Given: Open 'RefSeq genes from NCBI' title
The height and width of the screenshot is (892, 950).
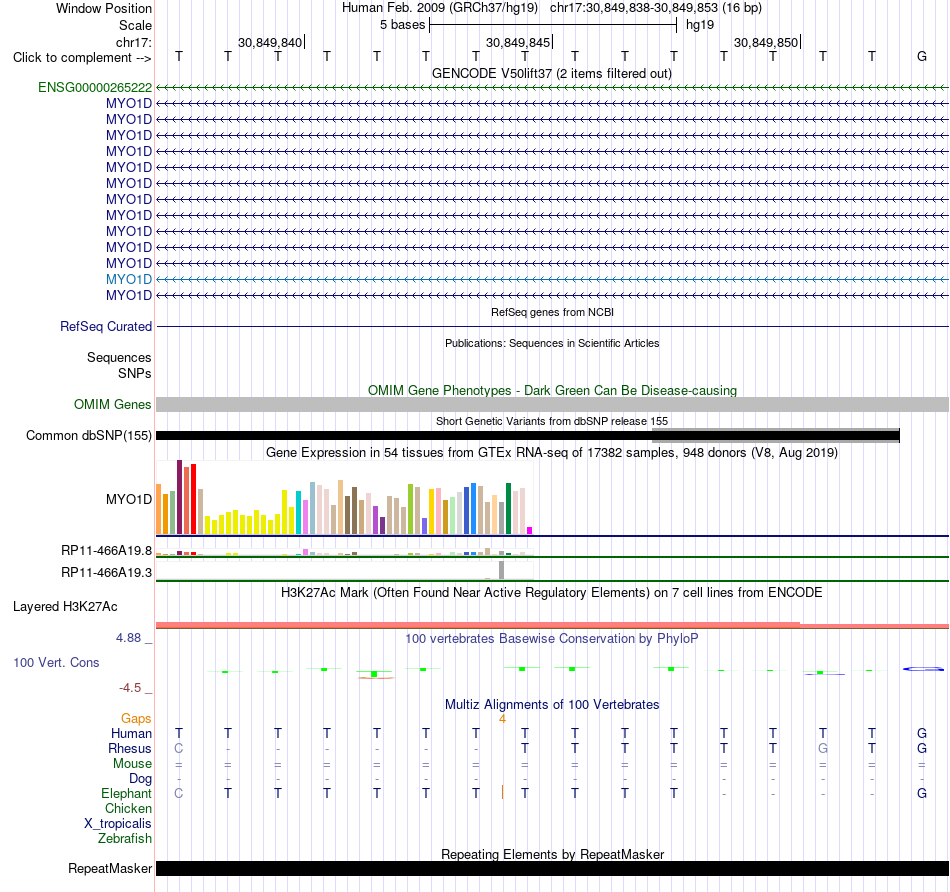Looking at the screenshot, I should (x=552, y=312).
